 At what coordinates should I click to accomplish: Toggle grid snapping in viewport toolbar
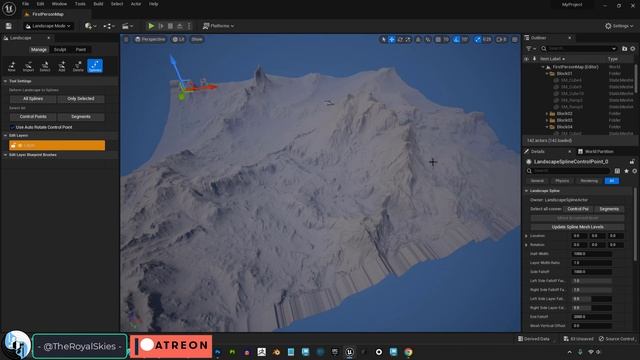coord(438,40)
